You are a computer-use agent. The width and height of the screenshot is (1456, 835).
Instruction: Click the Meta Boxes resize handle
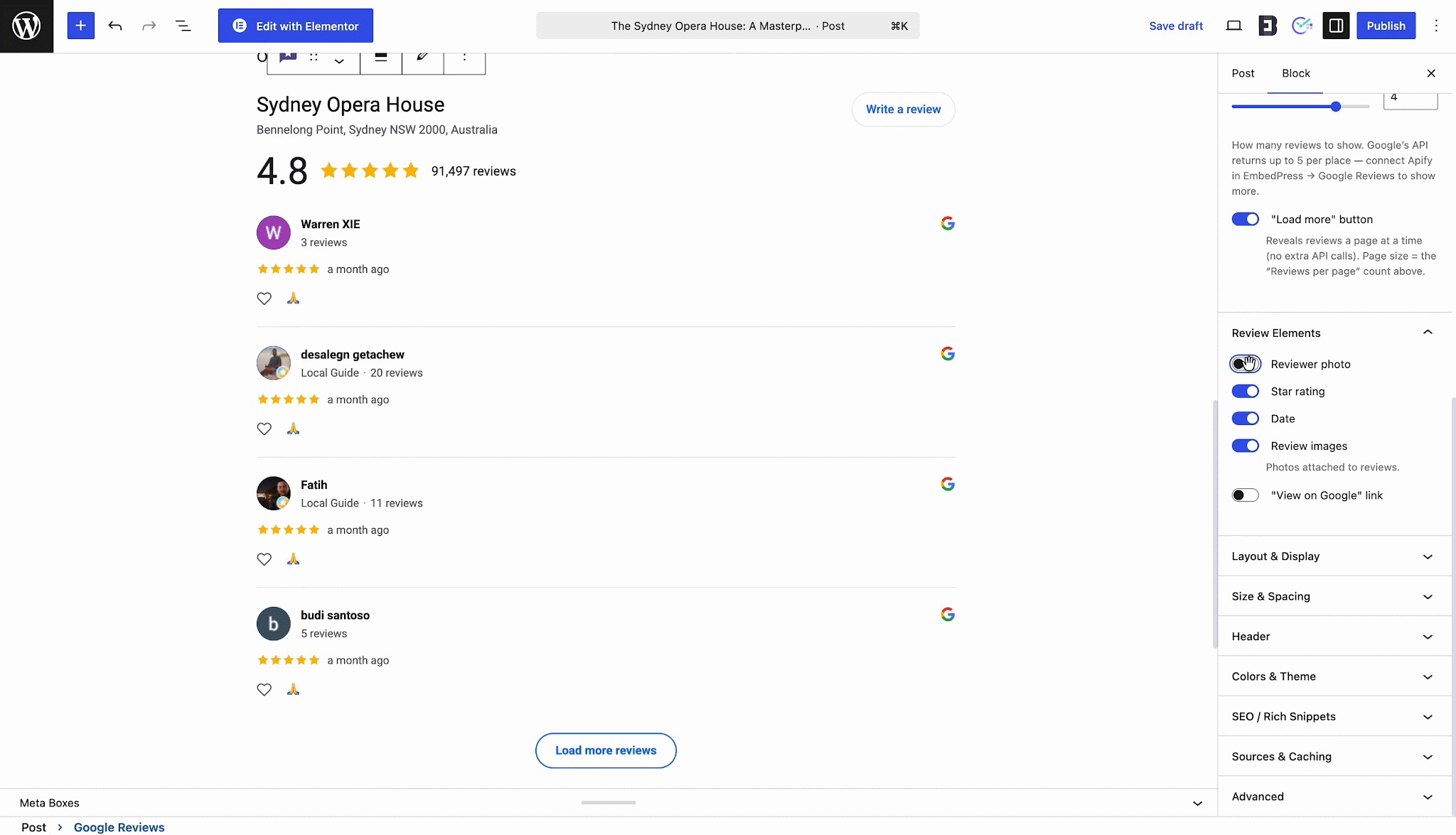coord(609,802)
